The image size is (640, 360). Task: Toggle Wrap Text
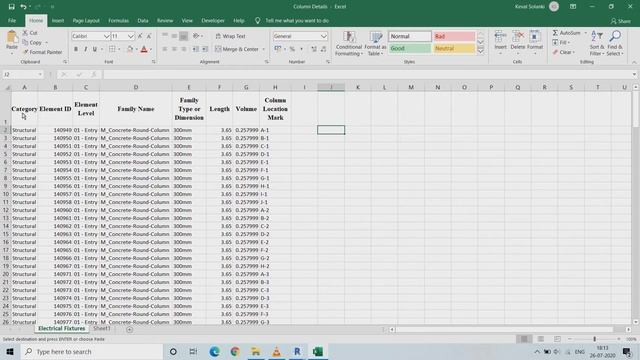[x=230, y=36]
